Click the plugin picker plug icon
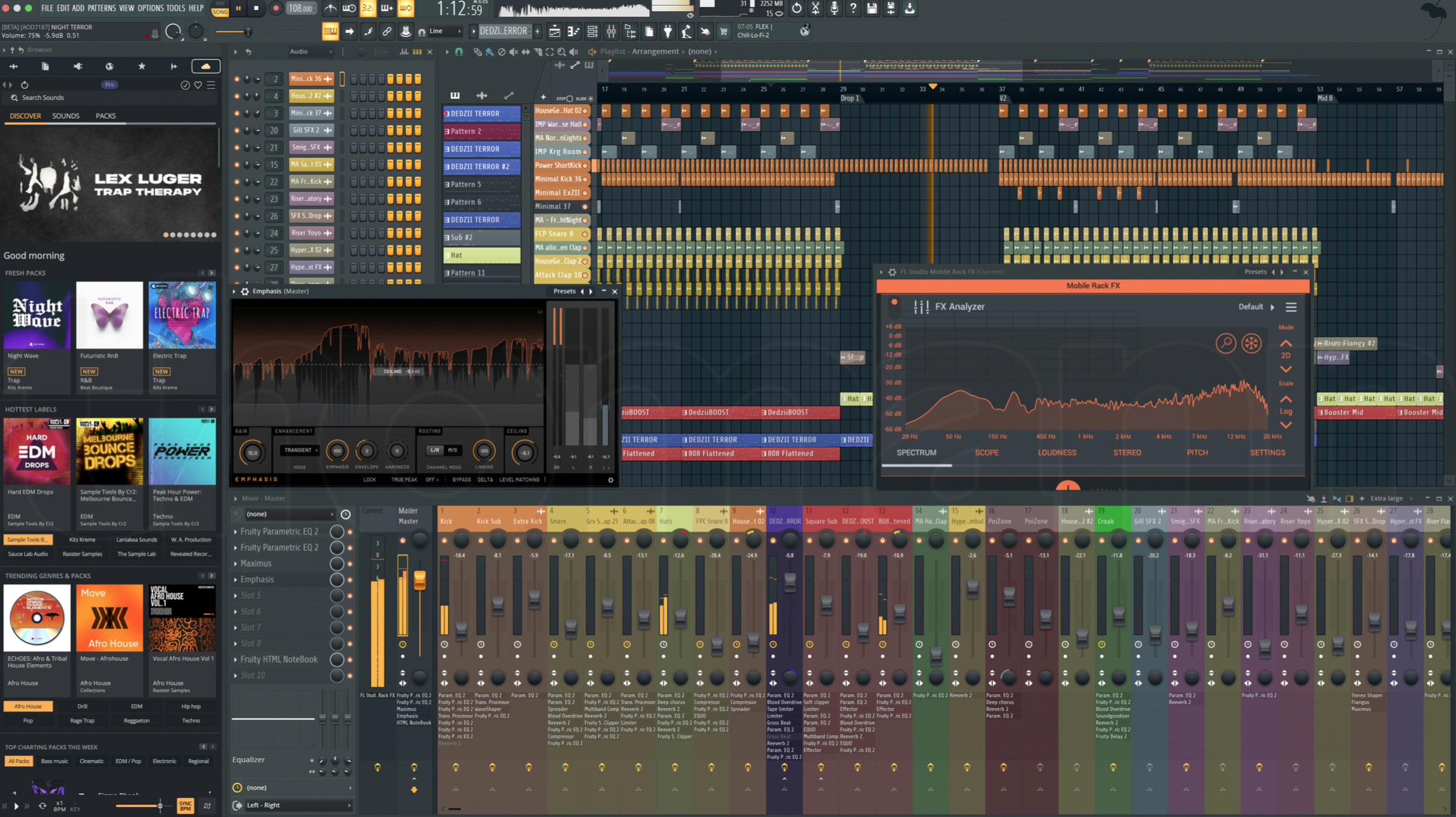 [668, 31]
